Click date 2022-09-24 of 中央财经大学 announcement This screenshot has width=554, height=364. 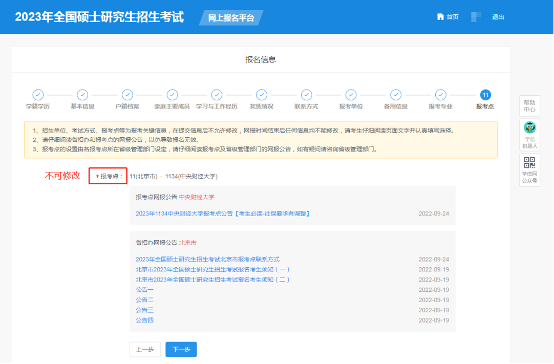(434, 213)
